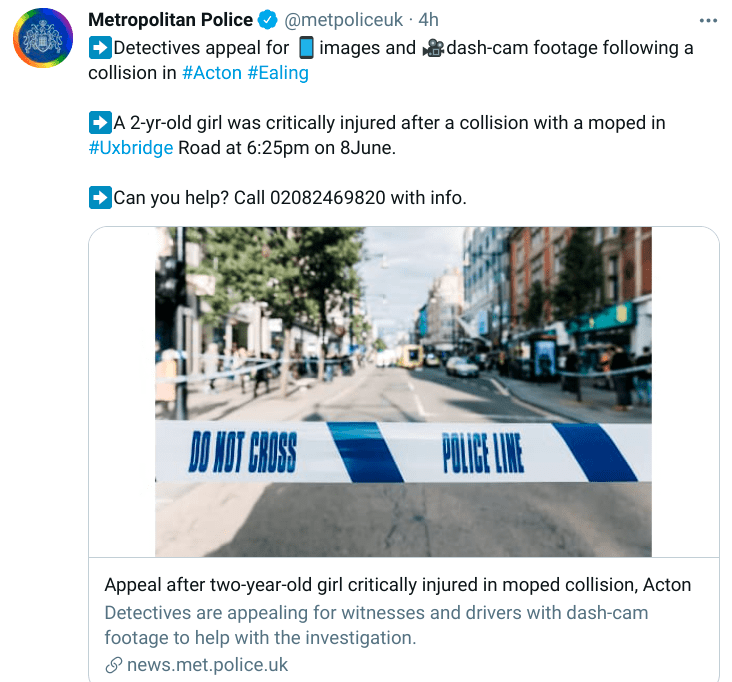Click the link chain icon beside news.met.police.uk
Screen dimensions: 732x682
(x=113, y=665)
